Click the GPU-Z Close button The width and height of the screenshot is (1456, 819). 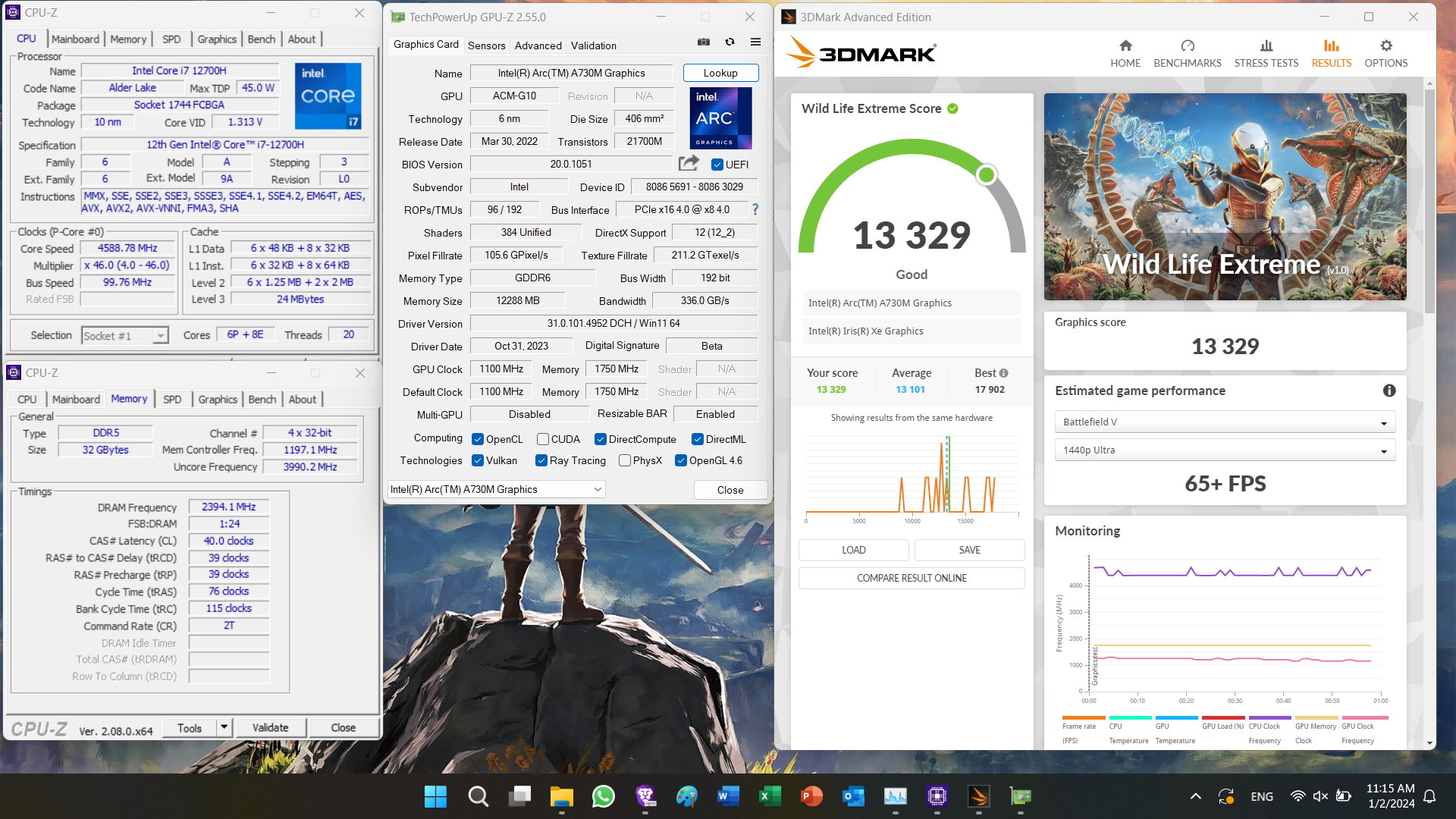tap(730, 490)
